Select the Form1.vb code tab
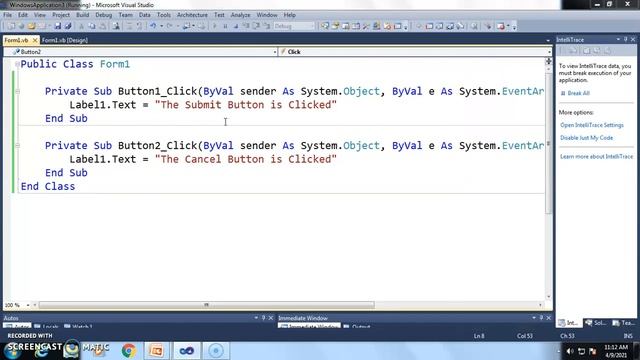Image resolution: width=640 pixels, height=360 pixels. click(x=17, y=40)
